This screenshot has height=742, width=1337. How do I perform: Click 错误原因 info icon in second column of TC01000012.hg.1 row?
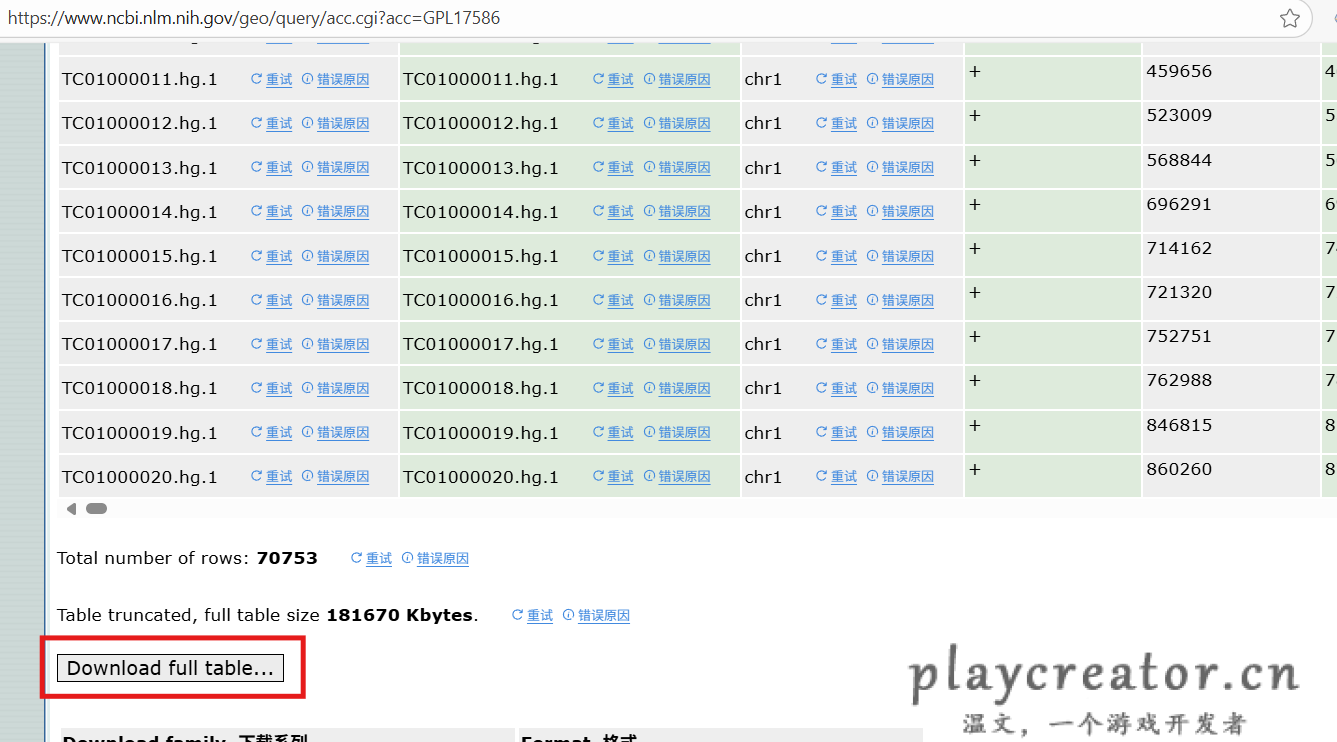pos(649,123)
